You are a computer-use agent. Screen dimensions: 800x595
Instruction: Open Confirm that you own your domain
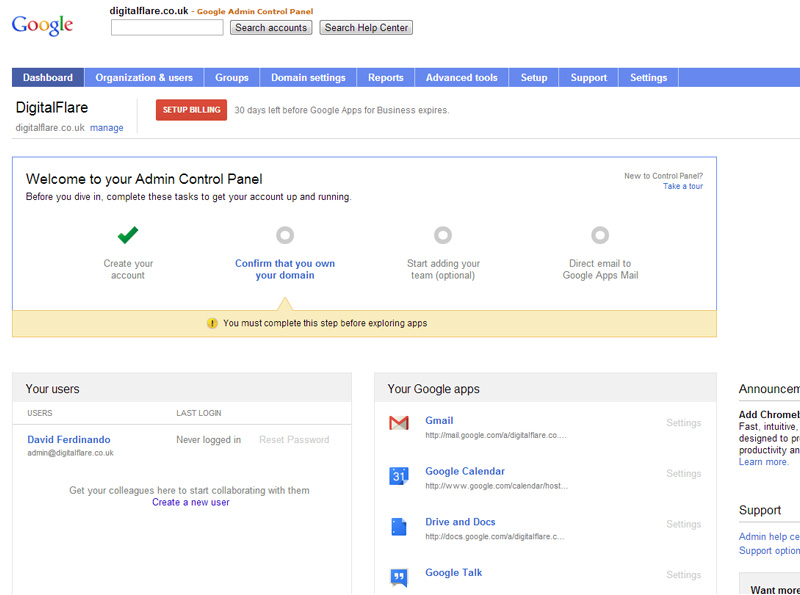[285, 269]
